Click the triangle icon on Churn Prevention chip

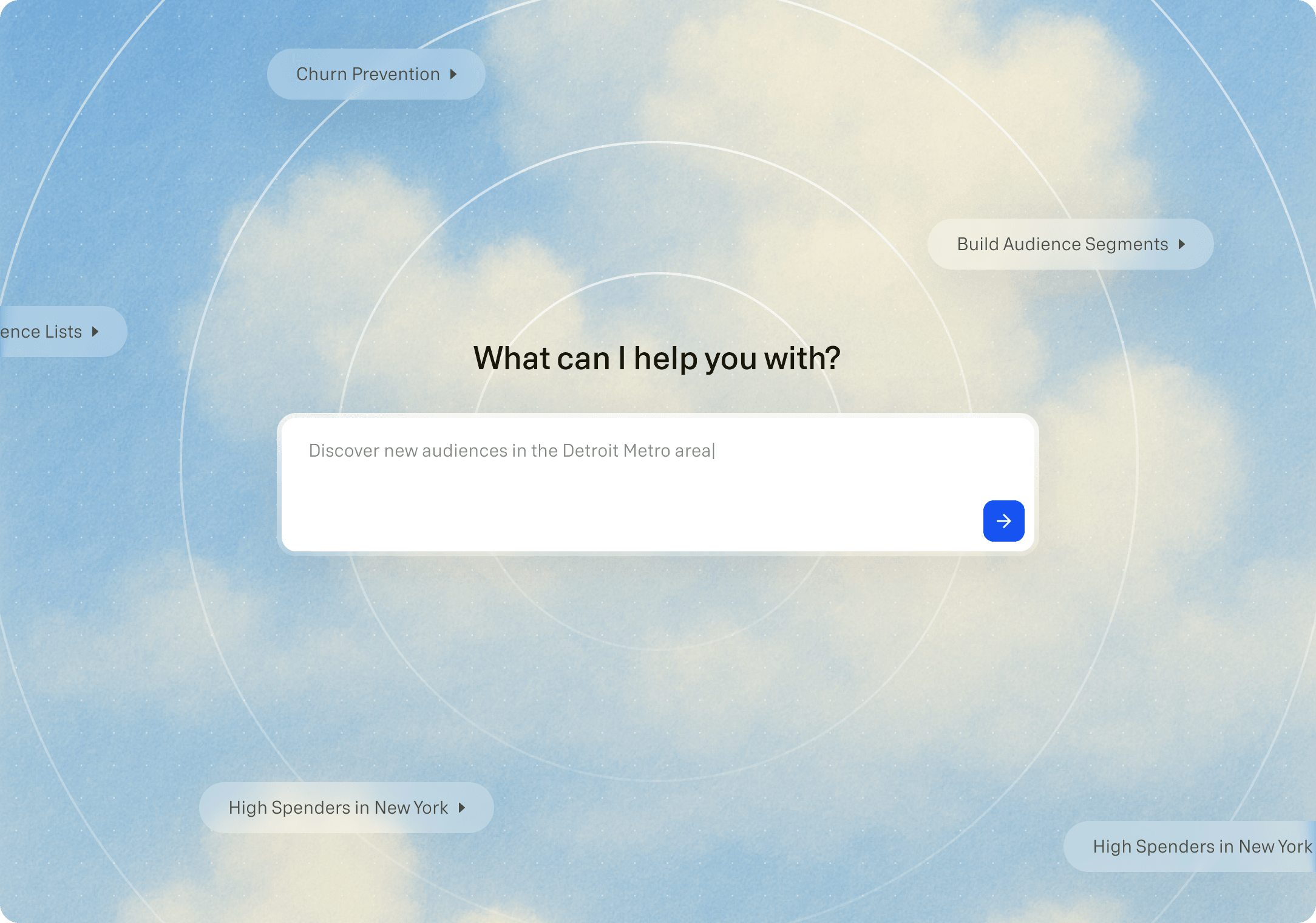coord(453,74)
